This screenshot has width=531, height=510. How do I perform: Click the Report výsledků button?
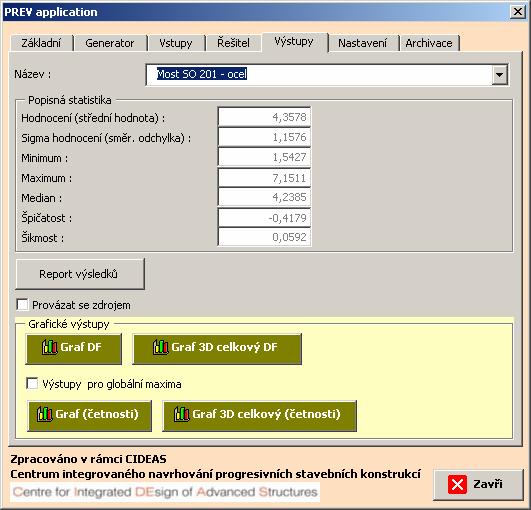tap(80, 274)
